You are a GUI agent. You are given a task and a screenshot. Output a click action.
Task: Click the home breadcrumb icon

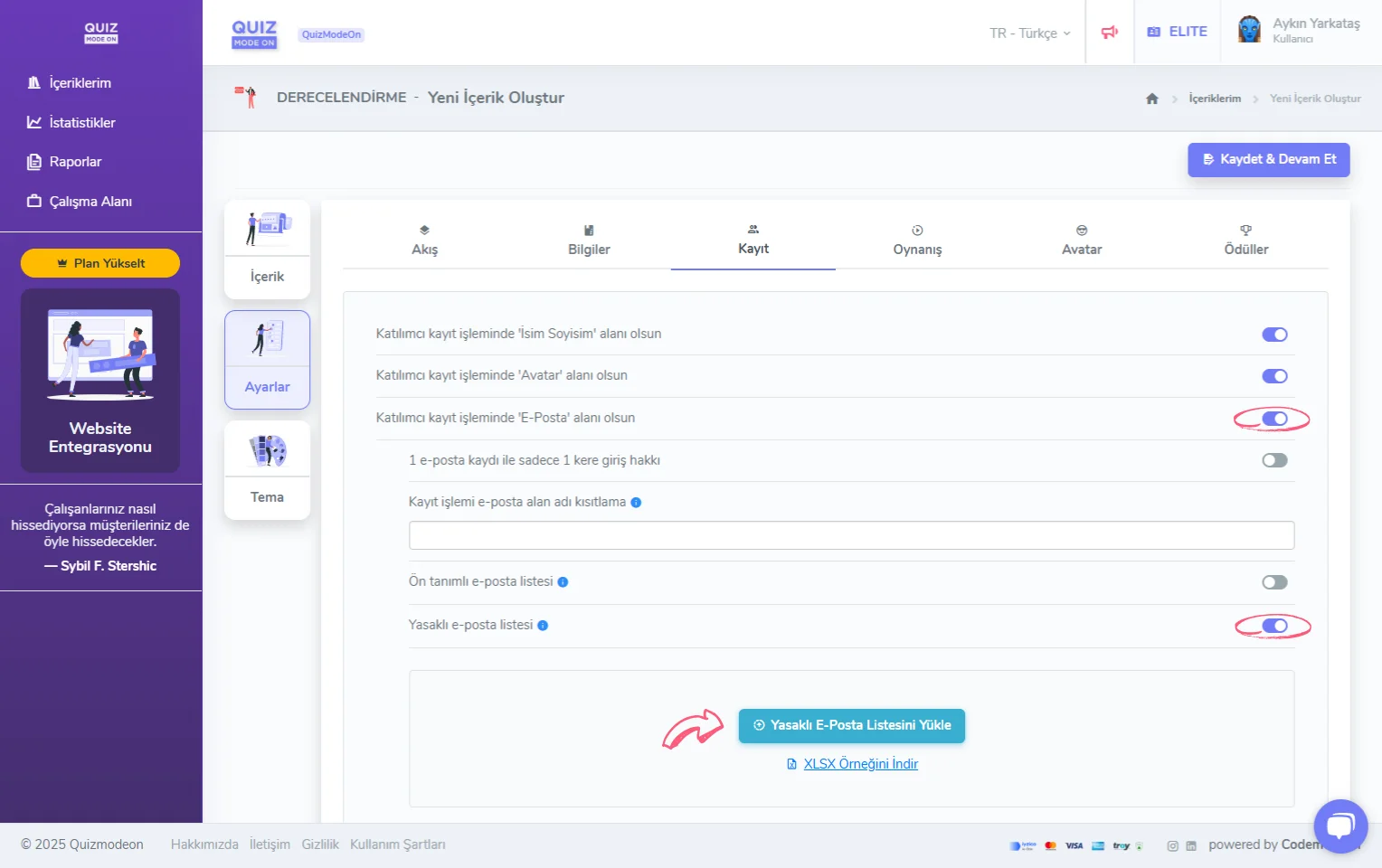coord(1151,99)
